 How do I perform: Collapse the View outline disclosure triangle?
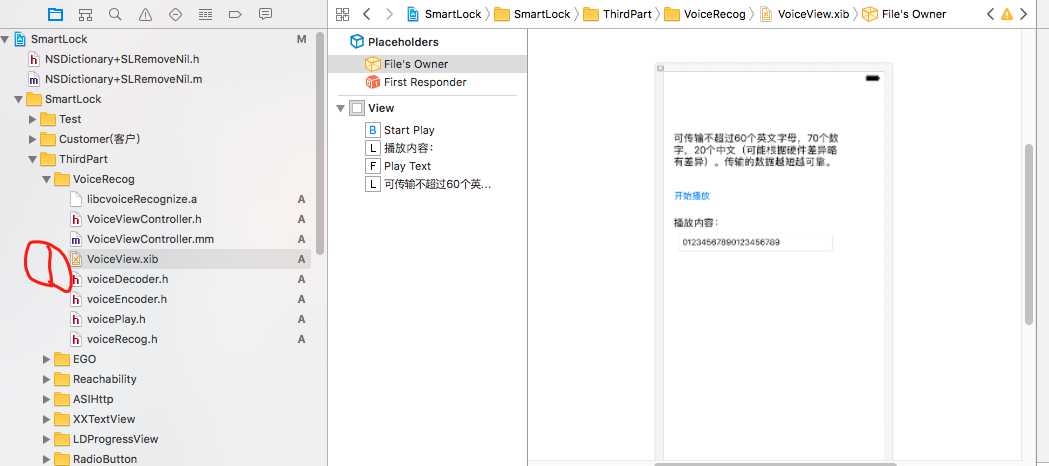pyautogui.click(x=341, y=108)
